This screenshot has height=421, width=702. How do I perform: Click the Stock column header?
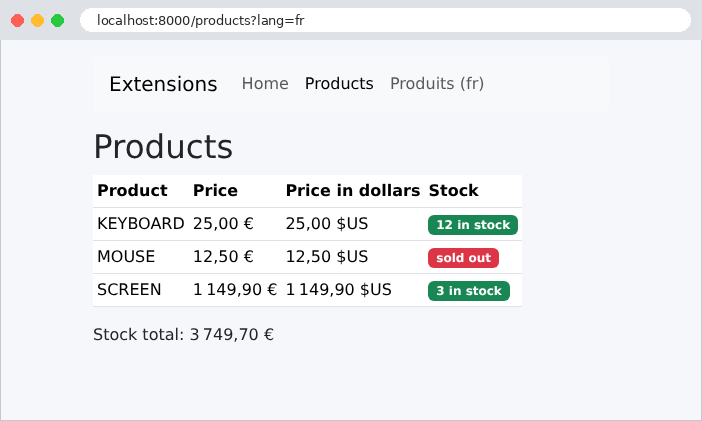473,191
